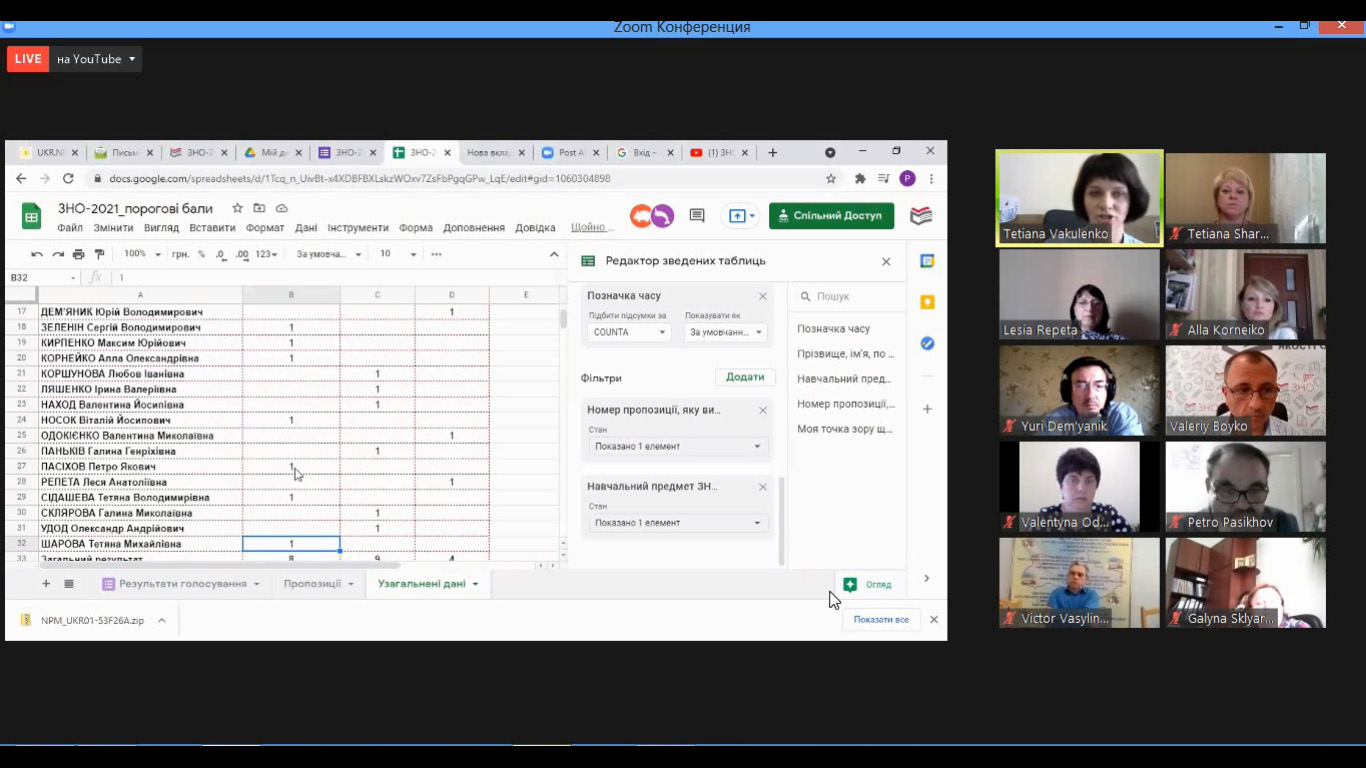
Task: Click the B32 name box
Action: [x=43, y=278]
